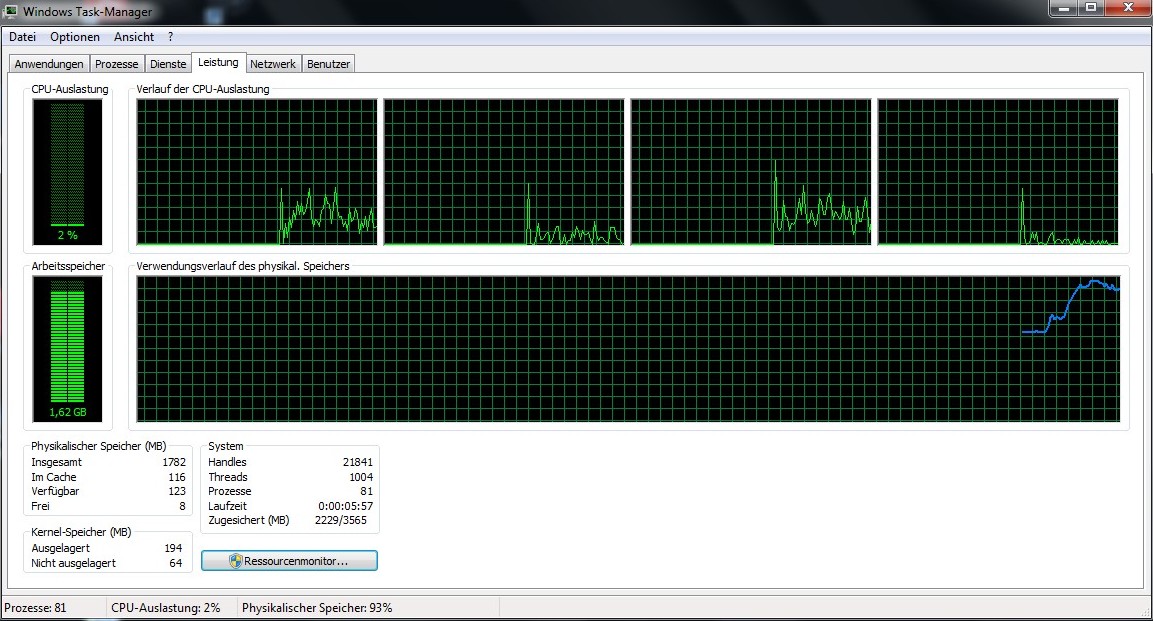Click the Verlauf der CPU-Auslastung label
The width and height of the screenshot is (1153, 621).
[x=203, y=89]
